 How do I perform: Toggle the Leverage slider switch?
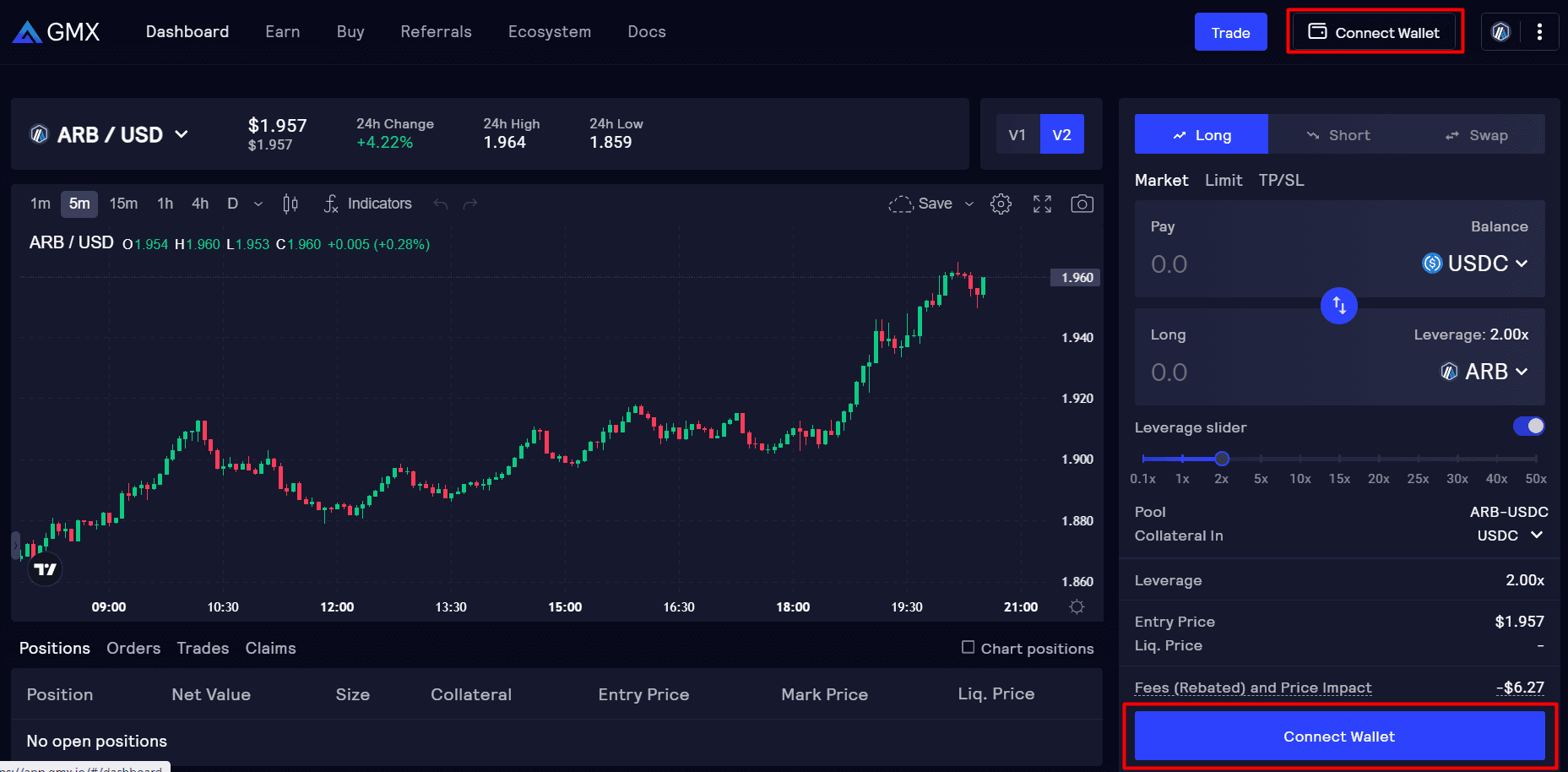pyautogui.click(x=1529, y=426)
